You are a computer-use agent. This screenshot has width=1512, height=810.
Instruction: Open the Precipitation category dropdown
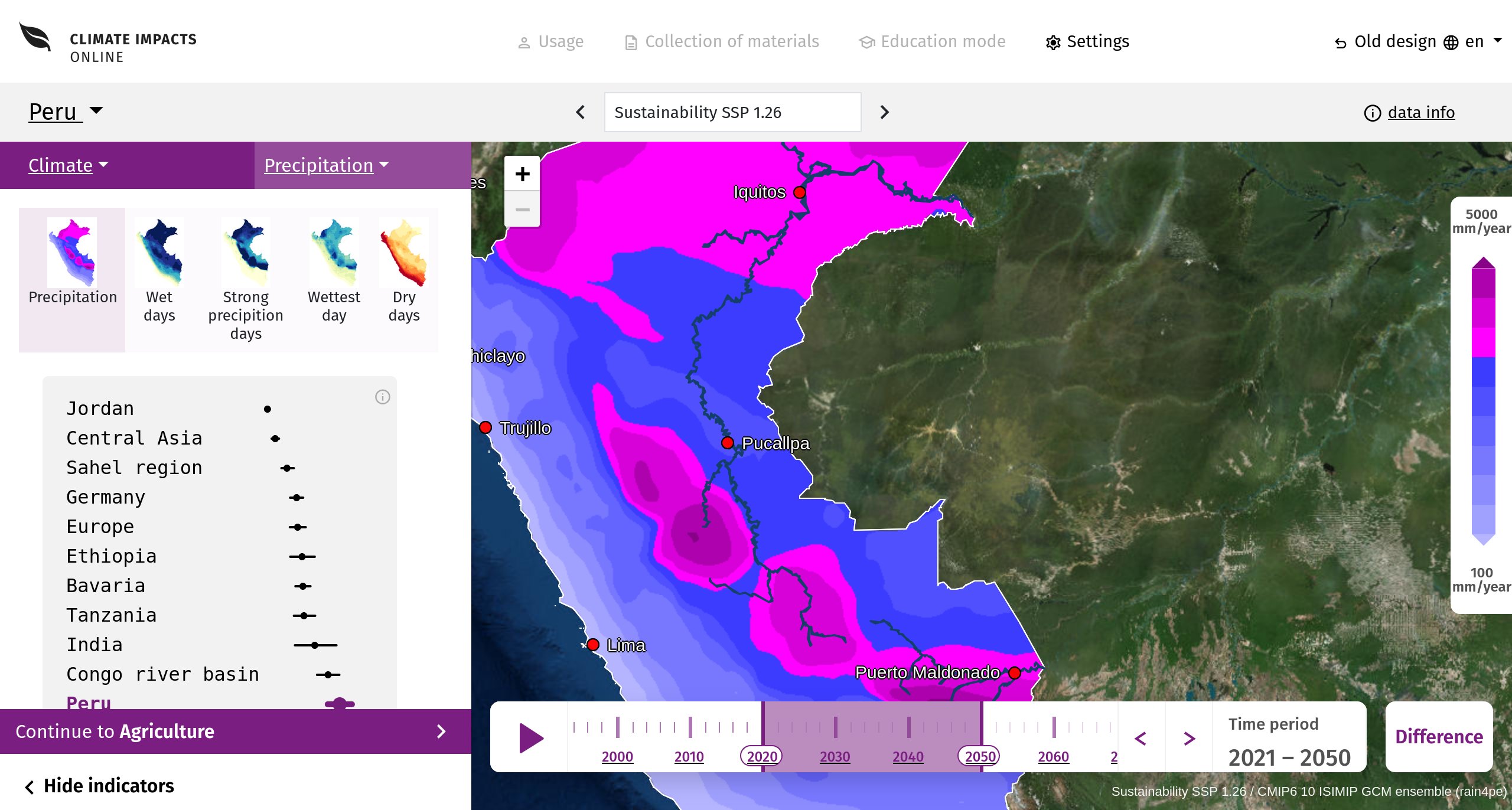(327, 165)
